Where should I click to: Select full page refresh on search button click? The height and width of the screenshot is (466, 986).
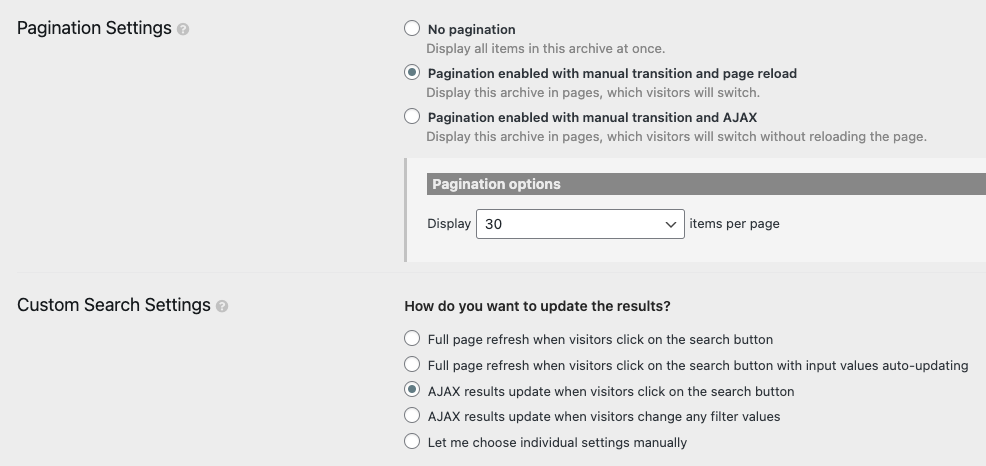click(412, 338)
